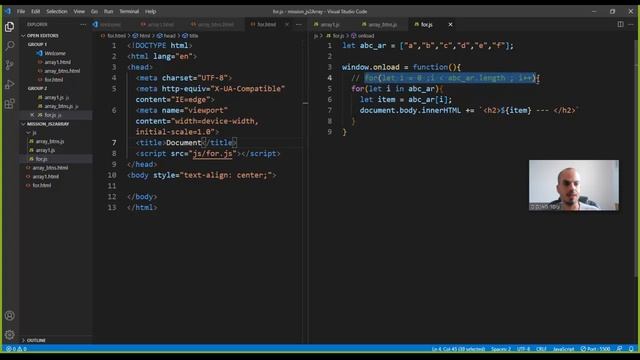
Task: Open the Explorer view in activity bar
Action: (9, 27)
